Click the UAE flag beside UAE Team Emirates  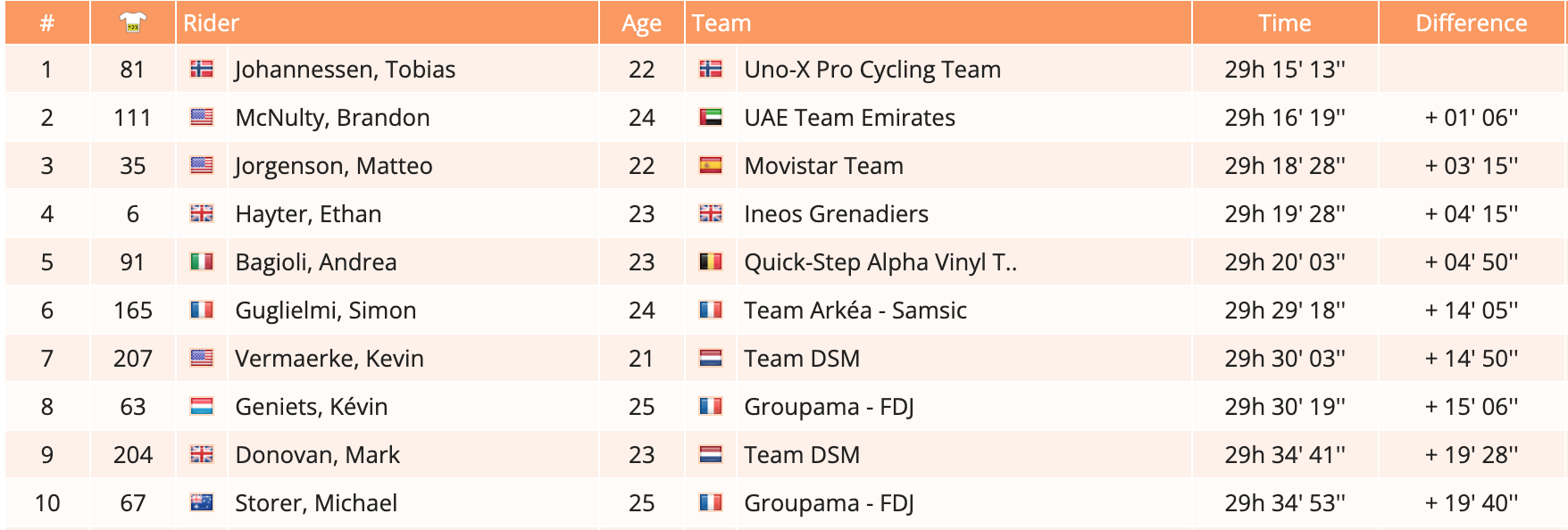coord(711,117)
